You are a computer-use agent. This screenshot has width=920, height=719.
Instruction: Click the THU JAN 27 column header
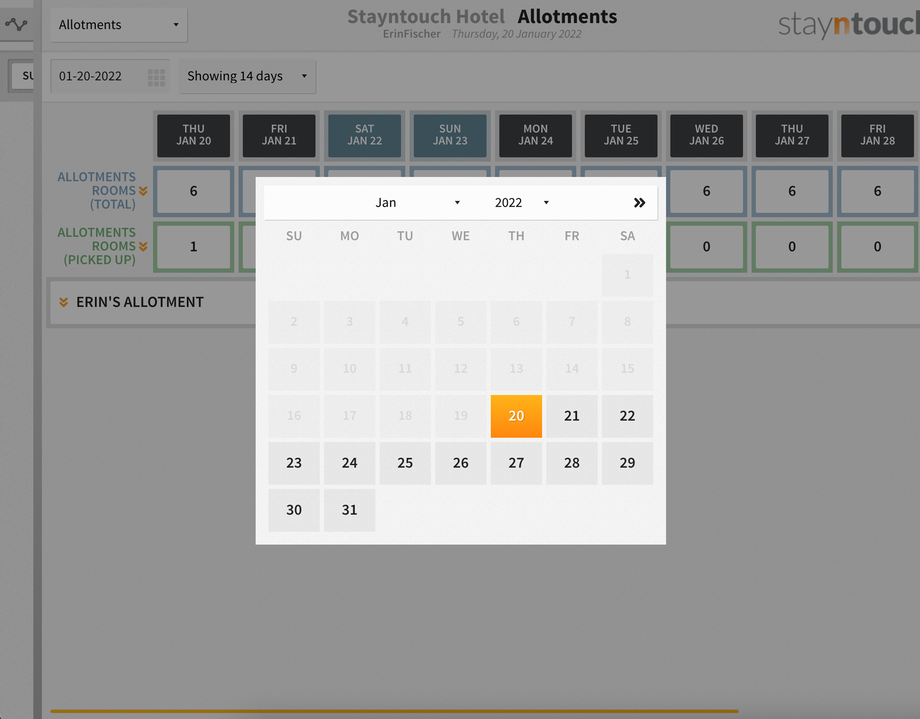point(792,136)
